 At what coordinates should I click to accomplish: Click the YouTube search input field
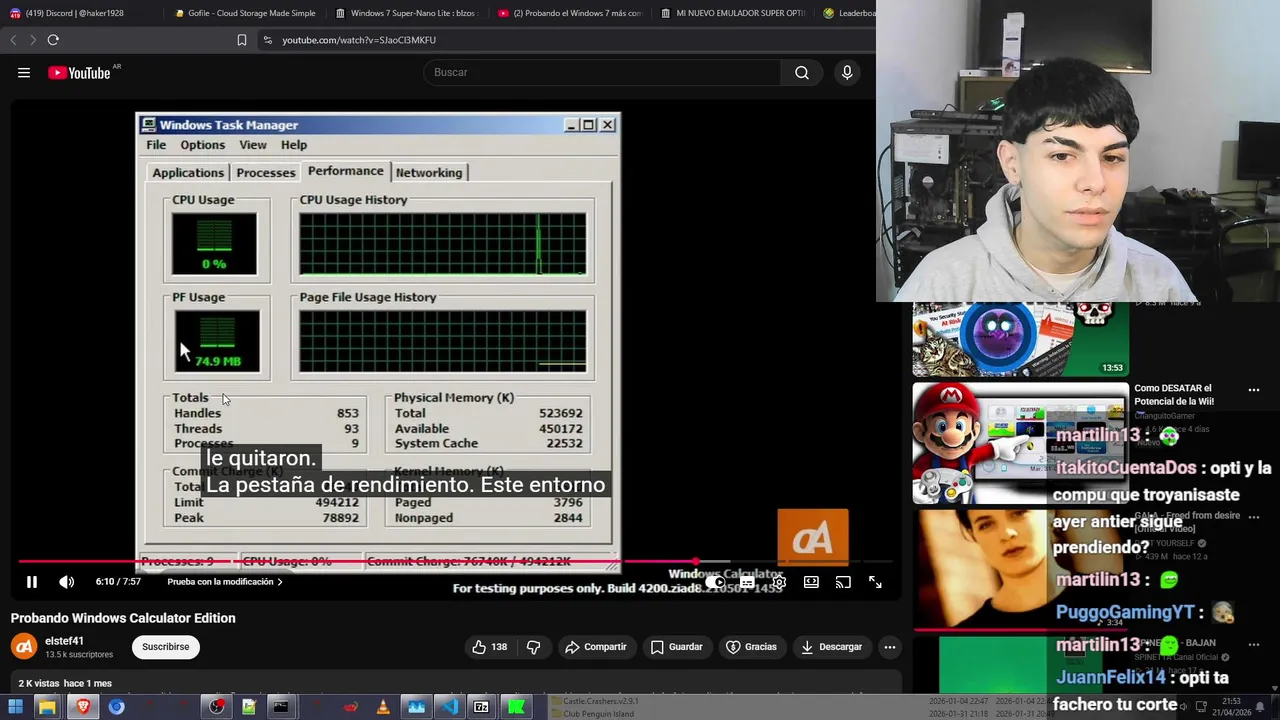click(602, 72)
